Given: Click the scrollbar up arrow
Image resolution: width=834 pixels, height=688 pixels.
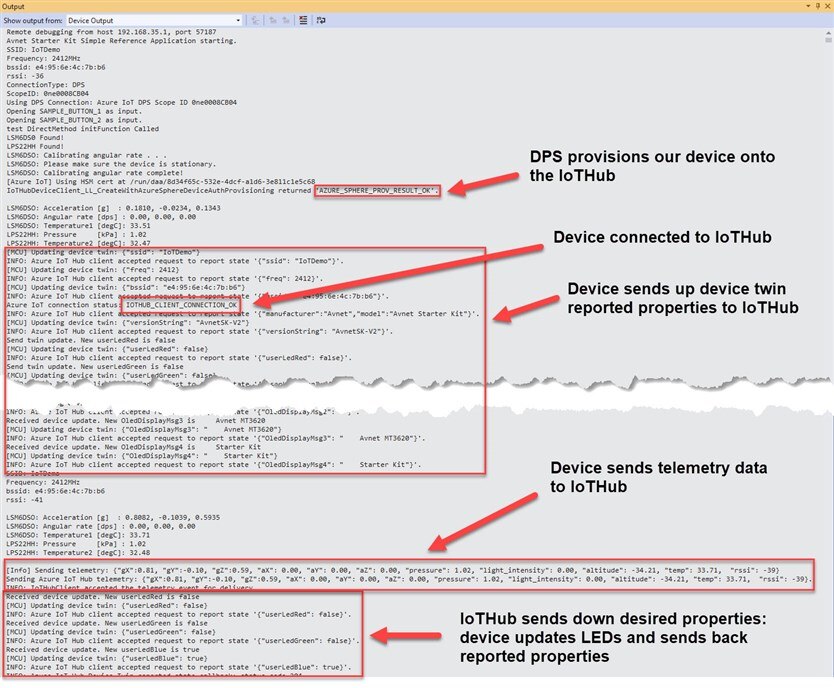Looking at the screenshot, I should pyautogui.click(x=828, y=33).
